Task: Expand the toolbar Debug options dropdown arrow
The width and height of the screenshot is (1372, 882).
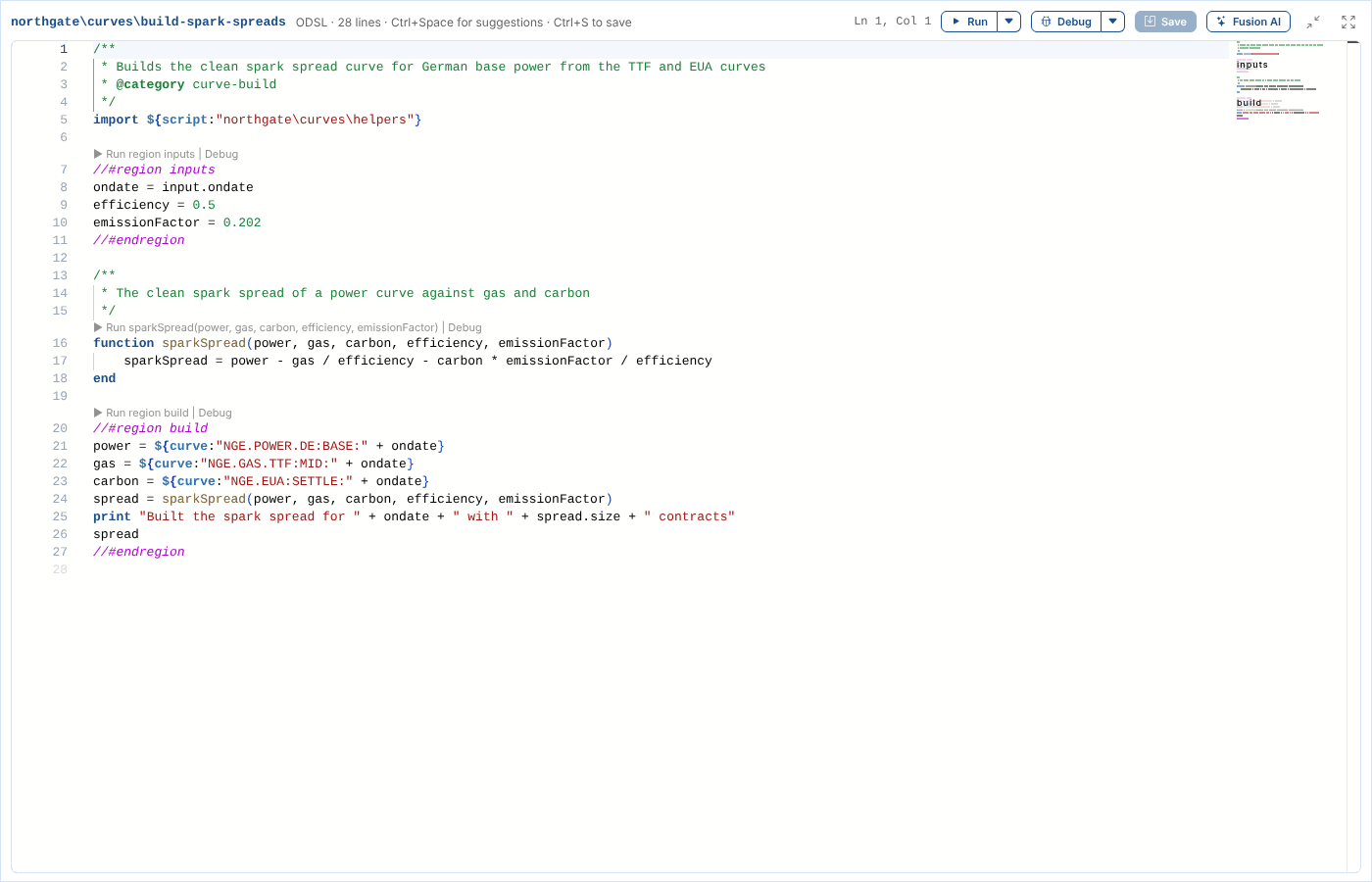Action: [1113, 22]
